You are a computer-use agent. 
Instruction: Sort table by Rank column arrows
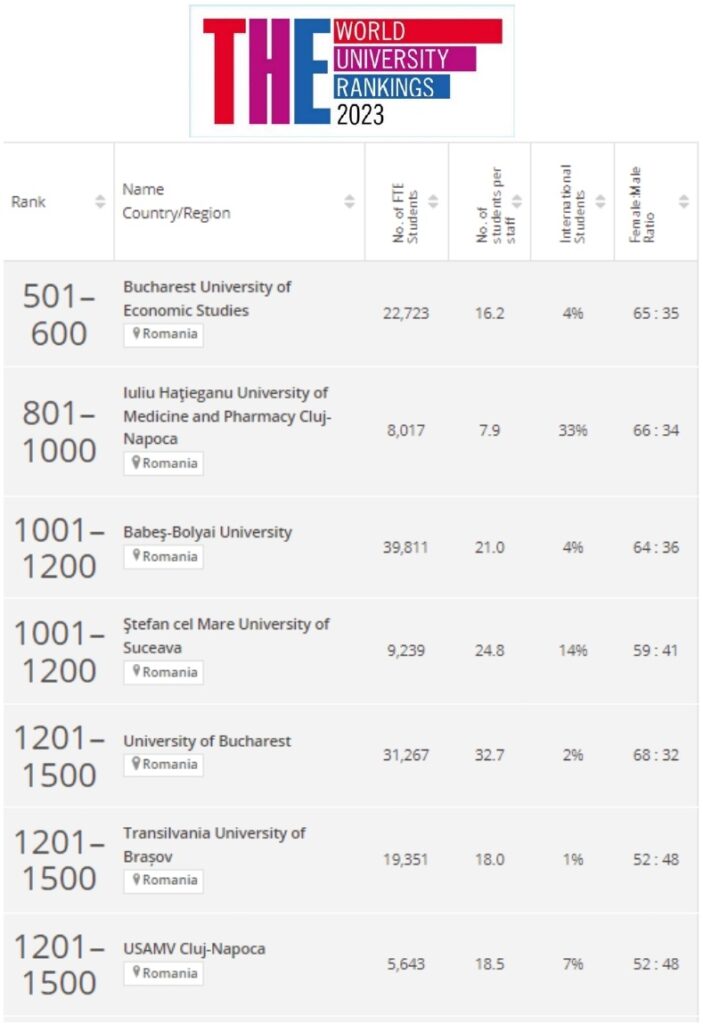click(100, 202)
